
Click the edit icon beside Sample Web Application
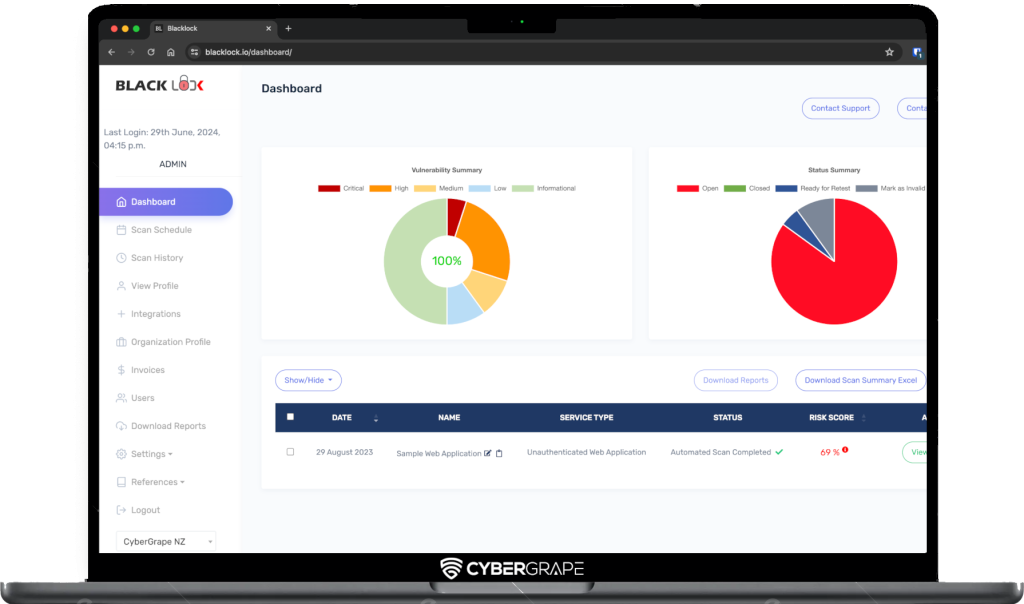coord(488,453)
